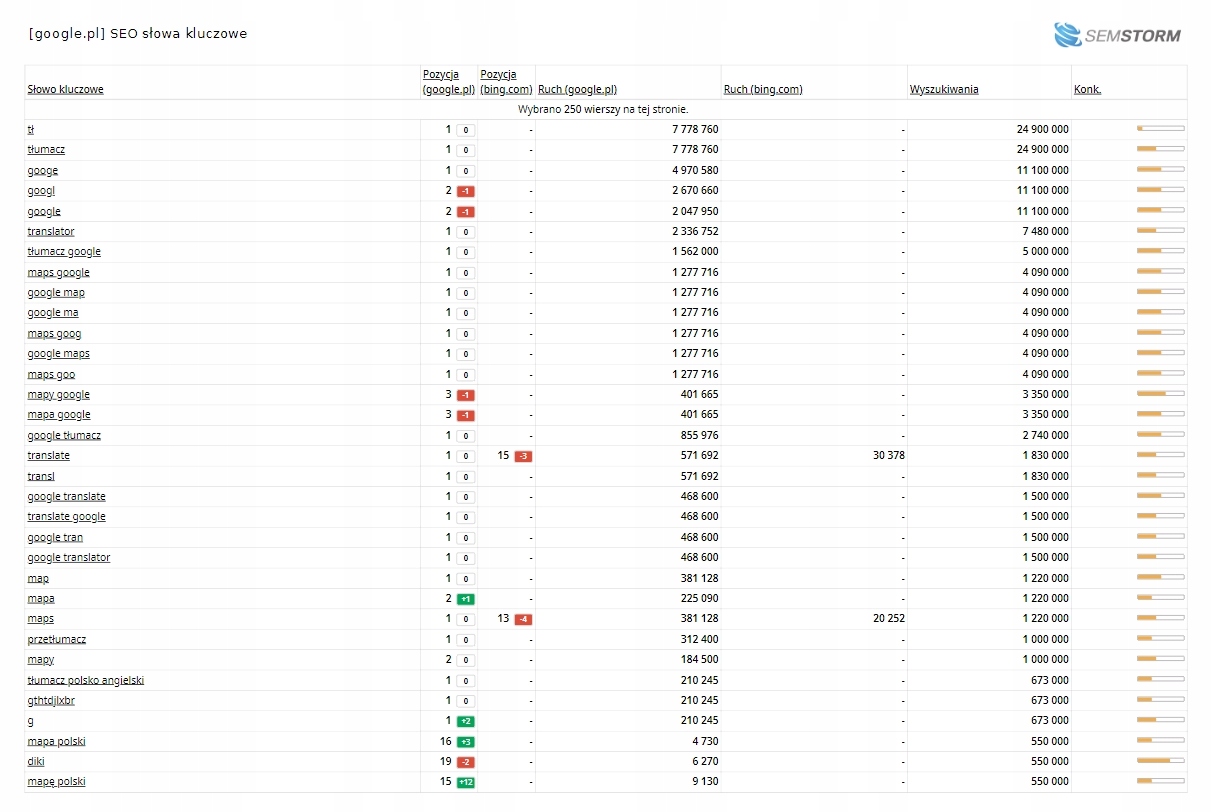The height and width of the screenshot is (812, 1212).
Task: Click competition bar in 'tł' row
Action: click(x=1161, y=129)
